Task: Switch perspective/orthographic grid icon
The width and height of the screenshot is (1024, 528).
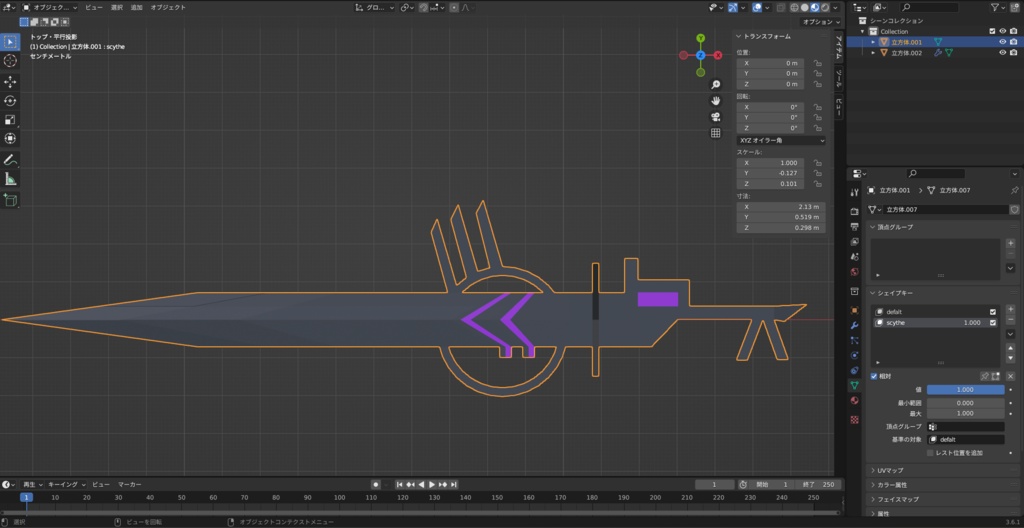Action: pos(716,133)
